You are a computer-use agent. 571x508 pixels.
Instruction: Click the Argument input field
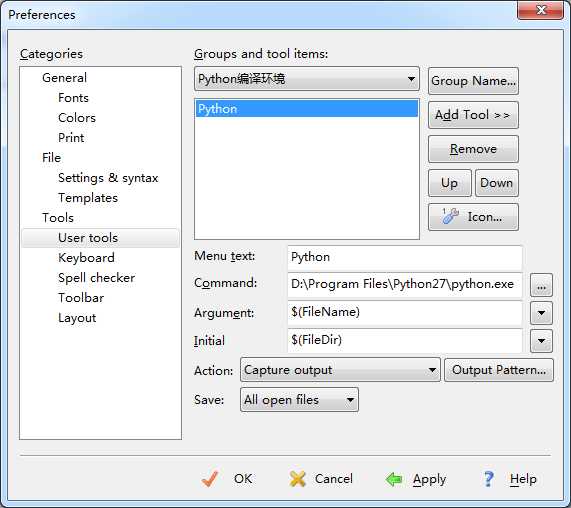405,312
